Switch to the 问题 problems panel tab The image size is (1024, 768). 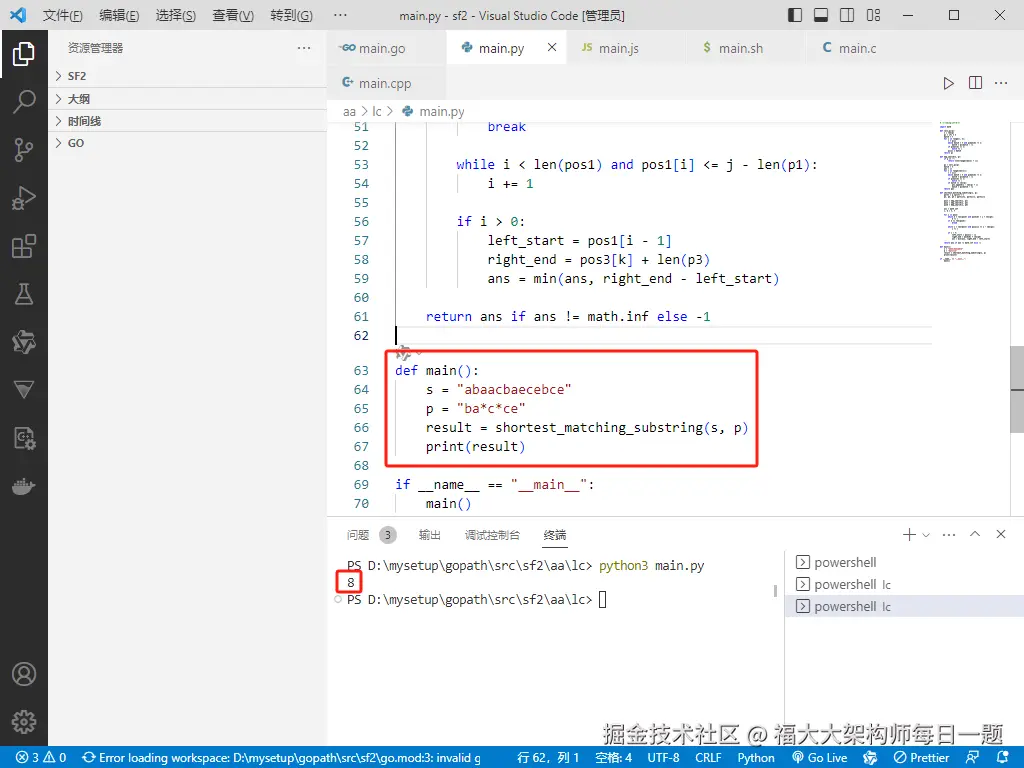[x=371, y=535]
